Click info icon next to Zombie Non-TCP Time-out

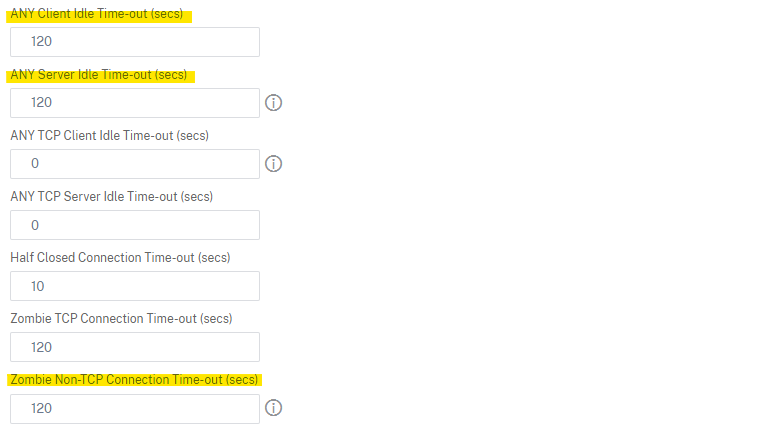[x=274, y=408]
